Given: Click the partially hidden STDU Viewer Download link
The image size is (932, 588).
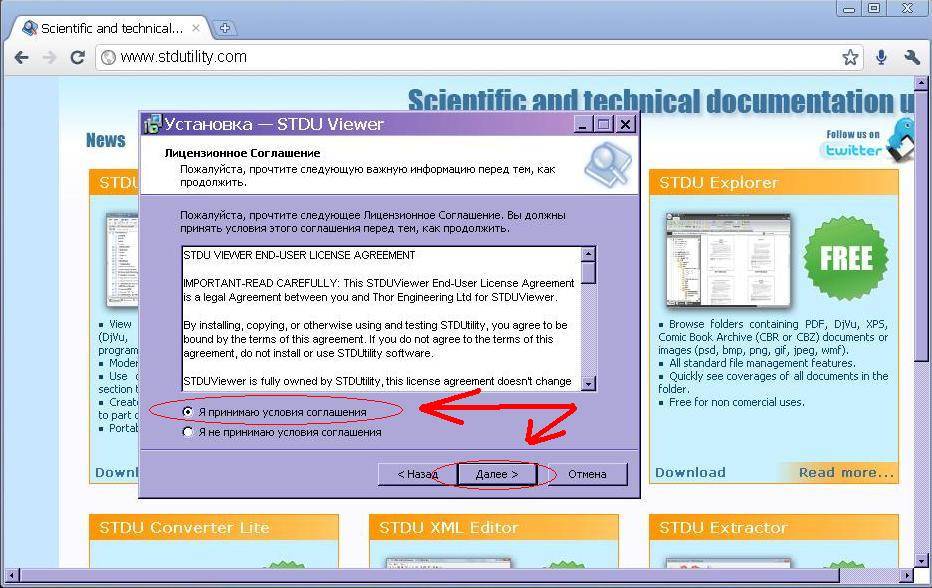Looking at the screenshot, I should (x=116, y=473).
